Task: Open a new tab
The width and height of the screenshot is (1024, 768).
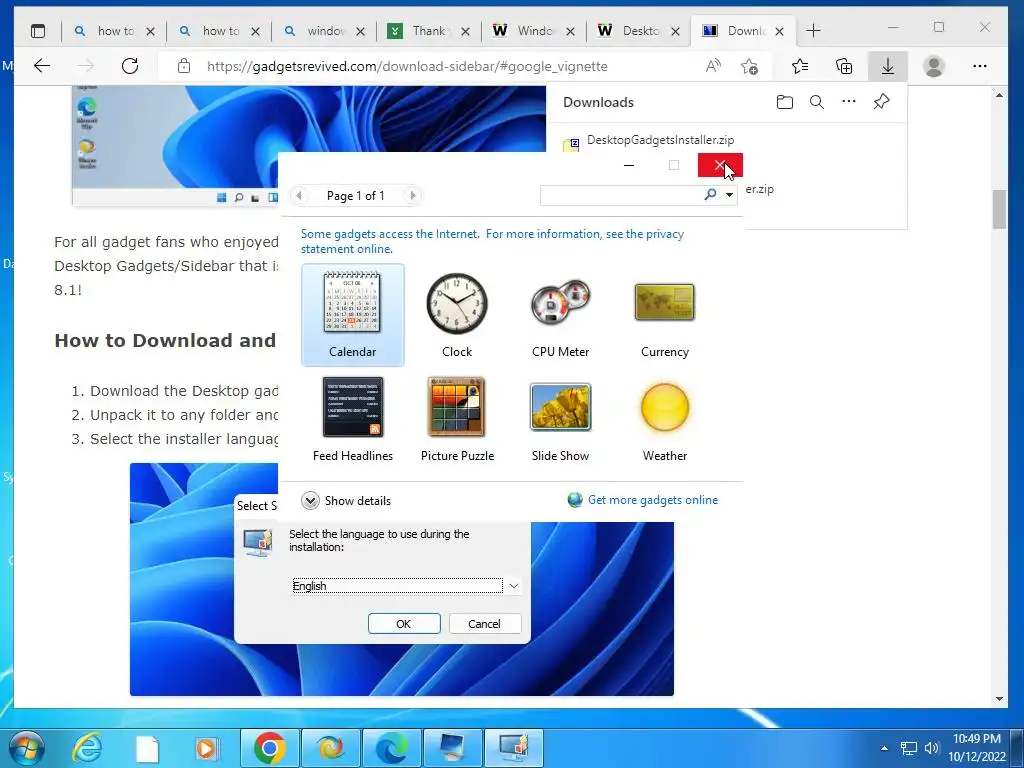Action: (x=813, y=31)
